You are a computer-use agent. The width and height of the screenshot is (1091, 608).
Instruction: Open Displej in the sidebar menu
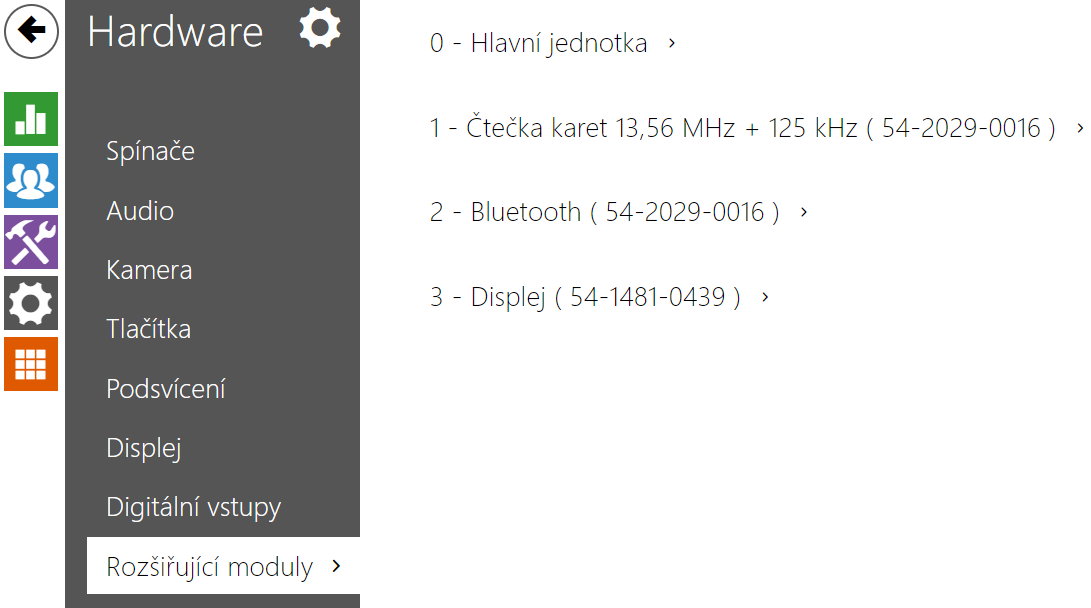(144, 448)
